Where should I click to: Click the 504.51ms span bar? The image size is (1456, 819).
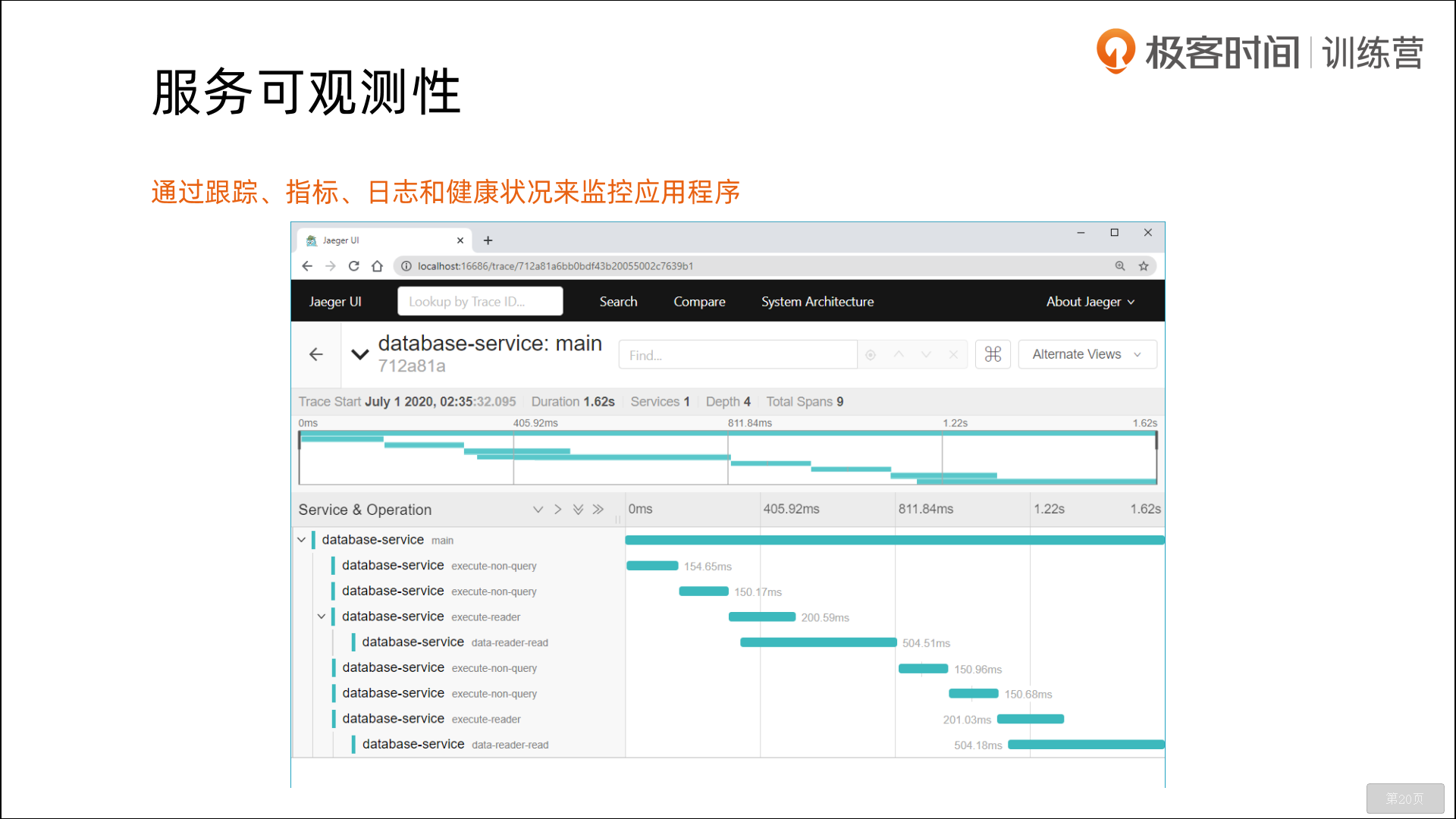point(818,642)
